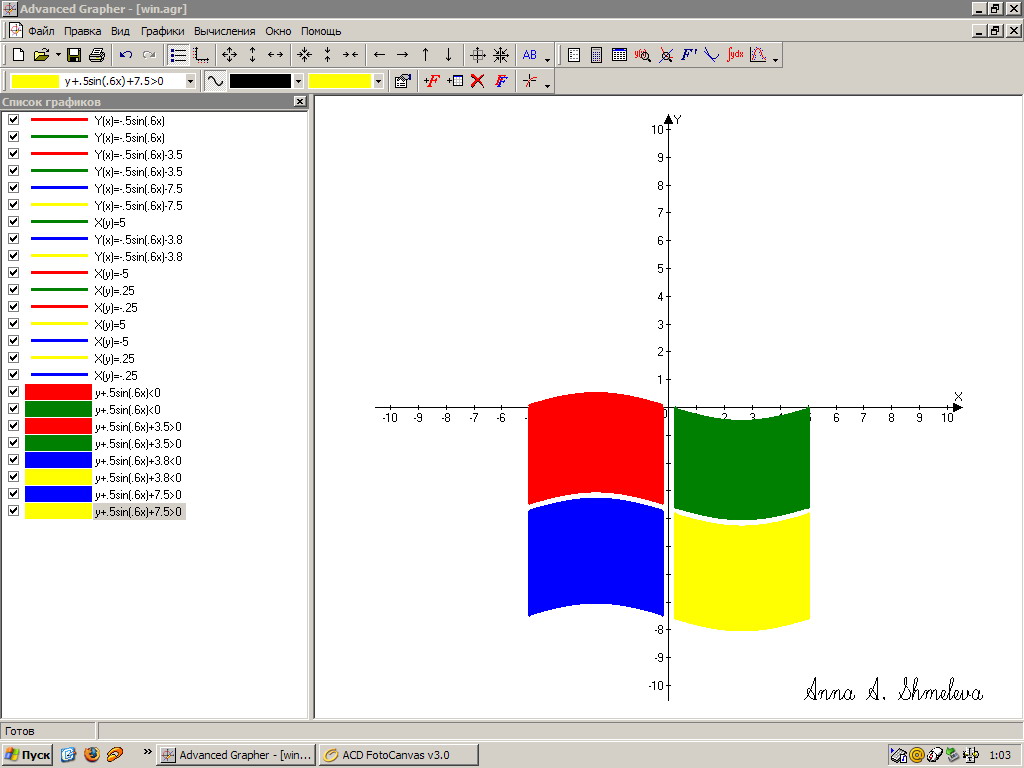Click the Пуск start button
Screen dimensions: 1024x768
pos(28,755)
